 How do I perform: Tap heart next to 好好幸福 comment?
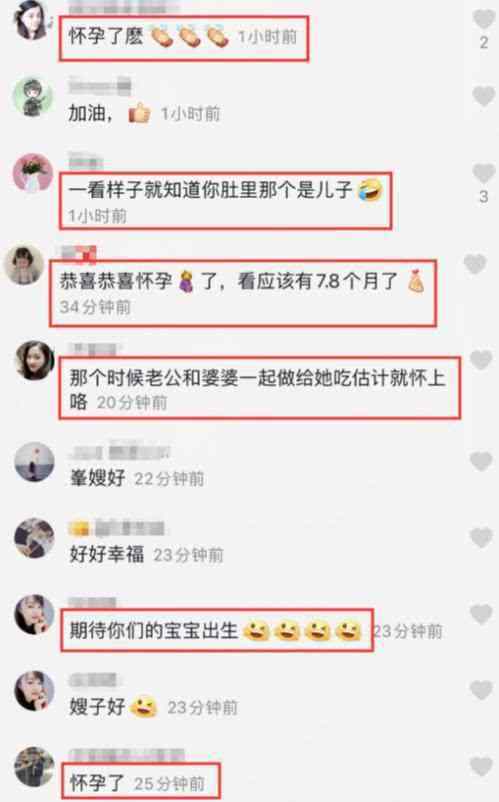[x=481, y=538]
